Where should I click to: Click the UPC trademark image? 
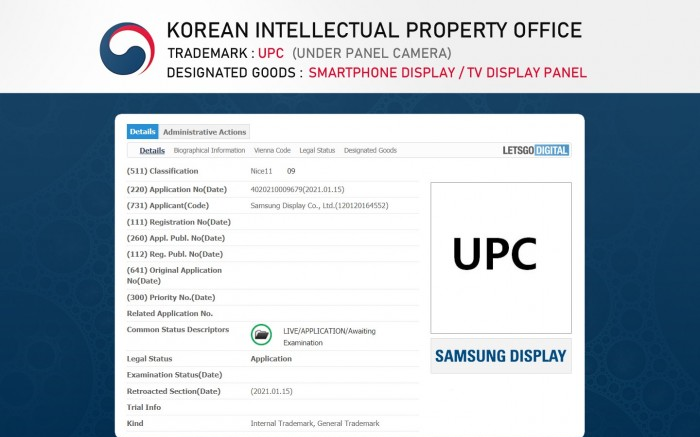pyautogui.click(x=501, y=258)
